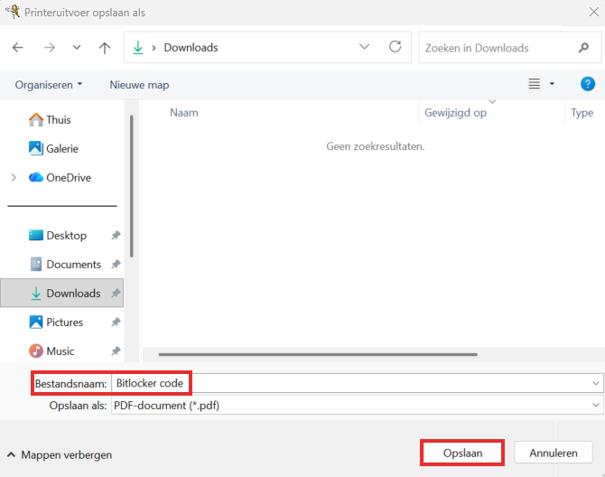Click the Annuleren button

pyautogui.click(x=553, y=453)
